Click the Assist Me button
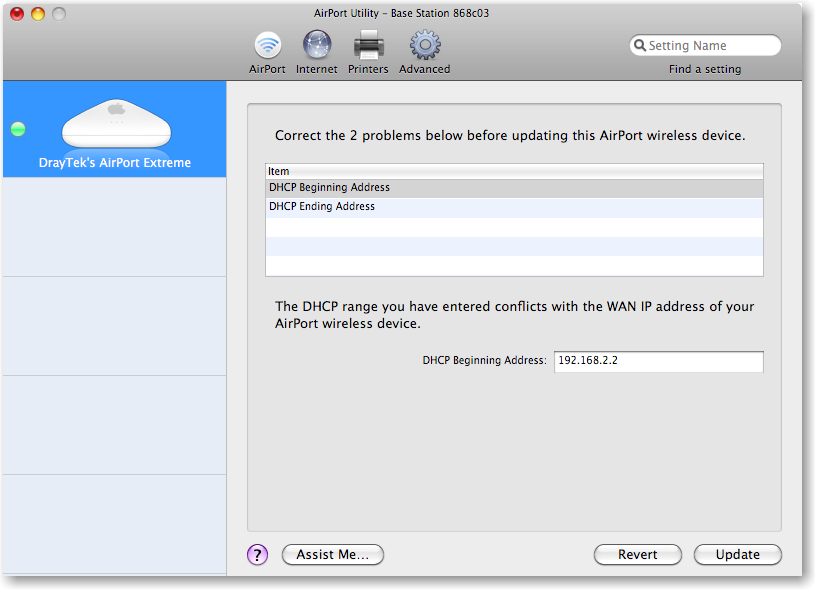The image size is (815, 590). (x=332, y=554)
